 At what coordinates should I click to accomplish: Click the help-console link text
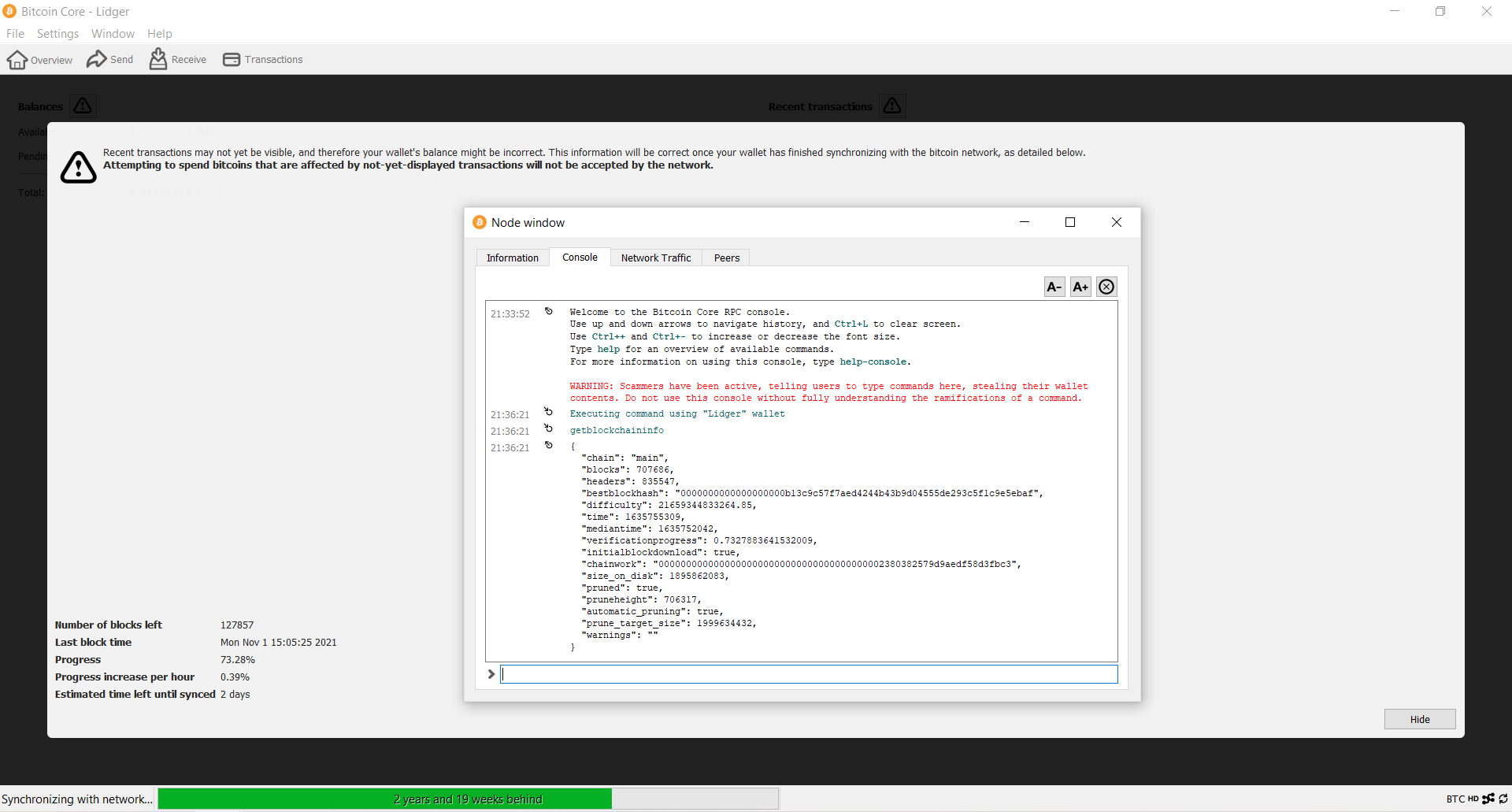pos(874,362)
